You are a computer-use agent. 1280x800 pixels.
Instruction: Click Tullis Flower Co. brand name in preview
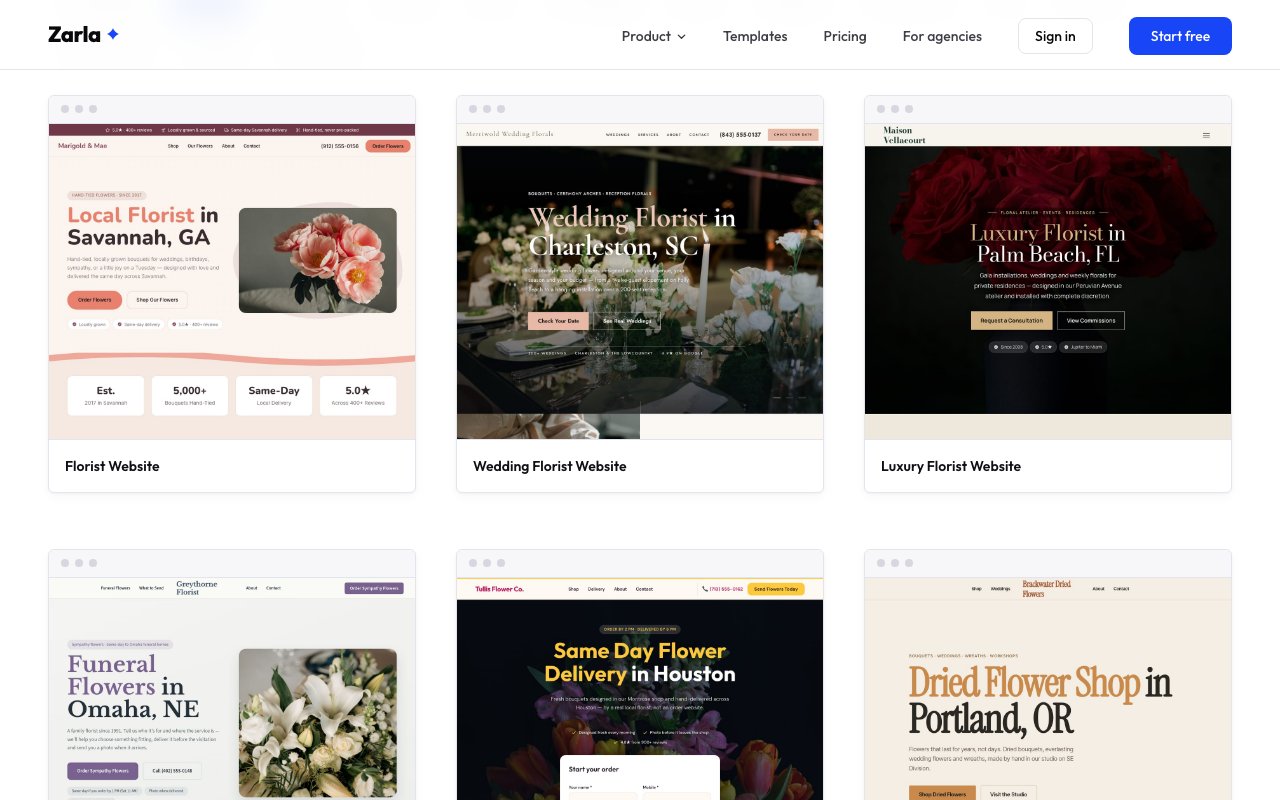(499, 589)
